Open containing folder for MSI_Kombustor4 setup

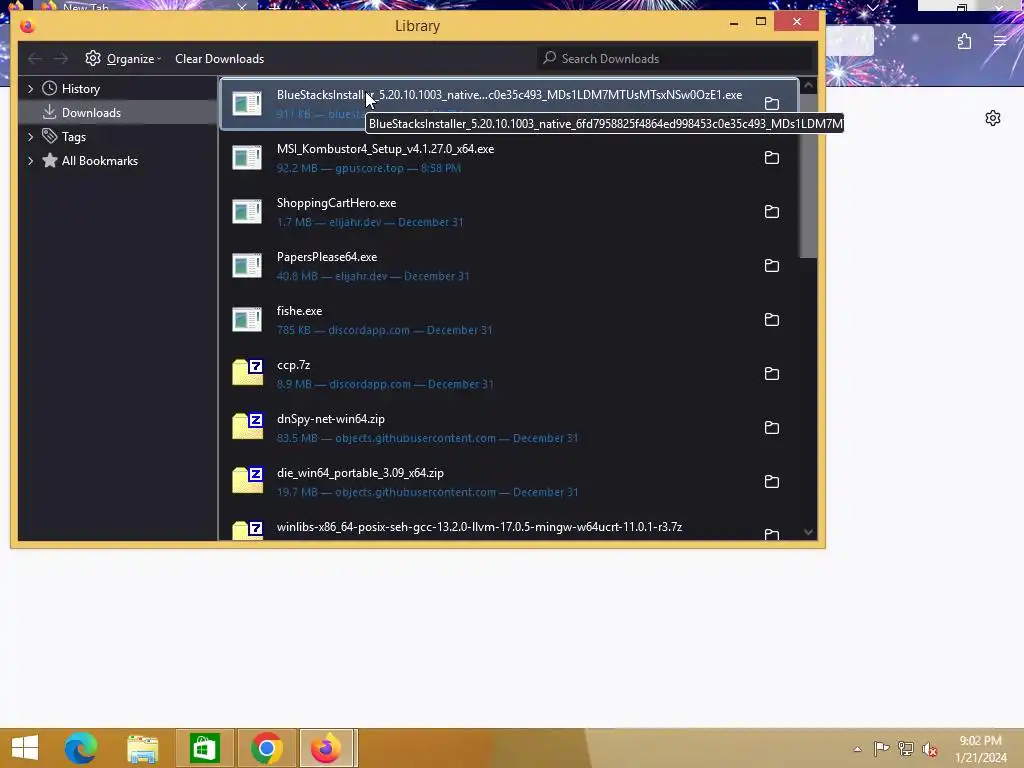[x=771, y=157]
